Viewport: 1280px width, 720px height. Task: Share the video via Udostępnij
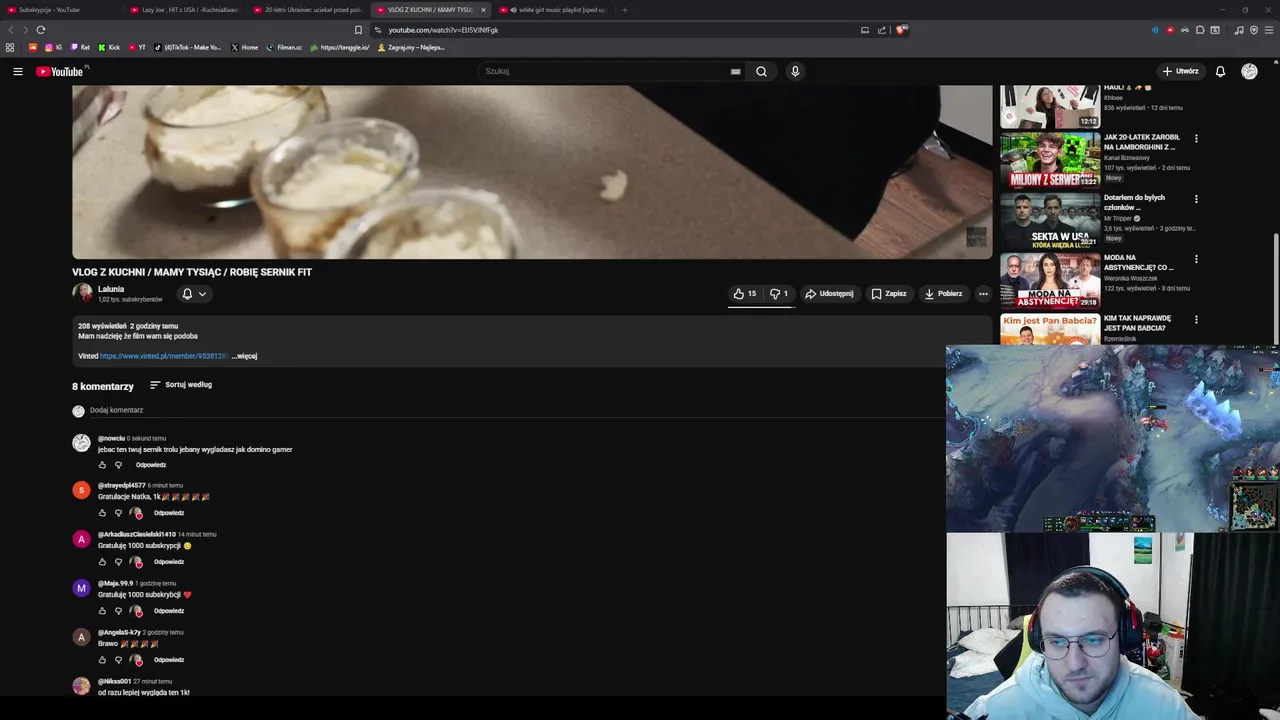(829, 294)
